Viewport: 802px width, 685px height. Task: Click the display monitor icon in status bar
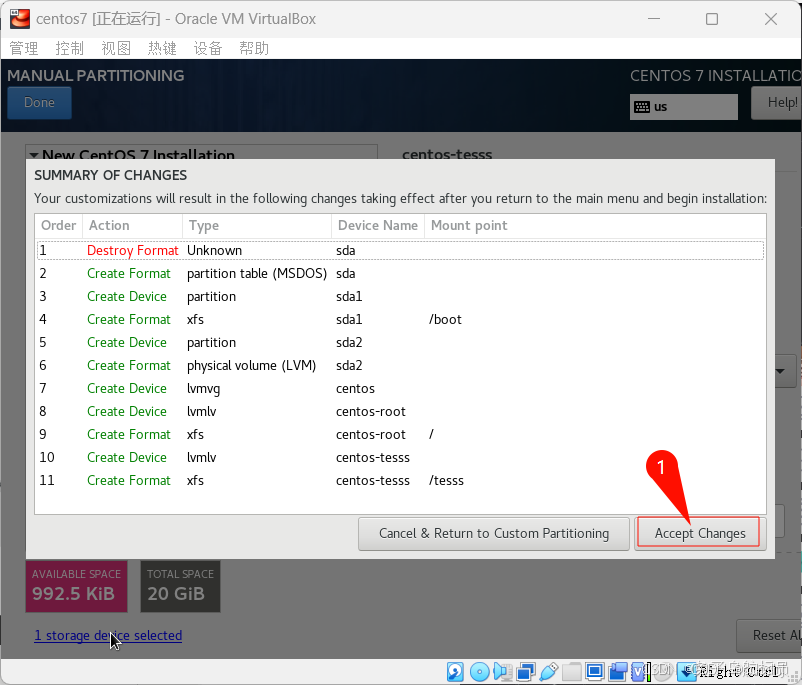[595, 672]
